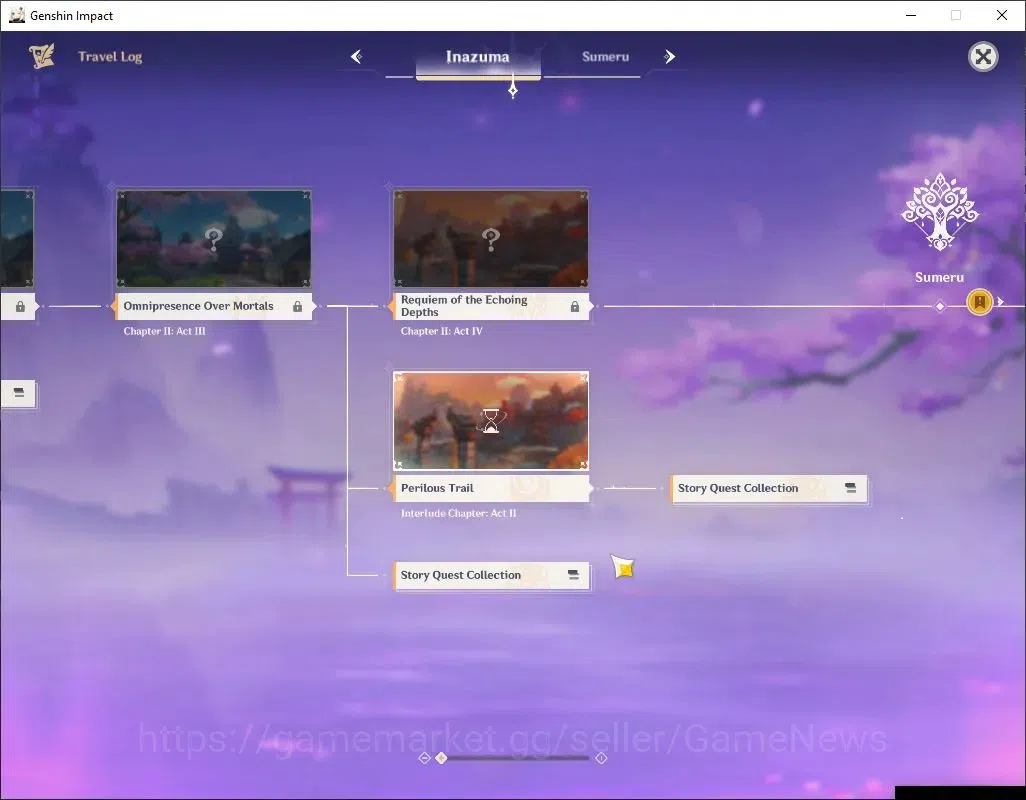
Task: Click the Travel Log scroll icon
Action: tap(42, 56)
